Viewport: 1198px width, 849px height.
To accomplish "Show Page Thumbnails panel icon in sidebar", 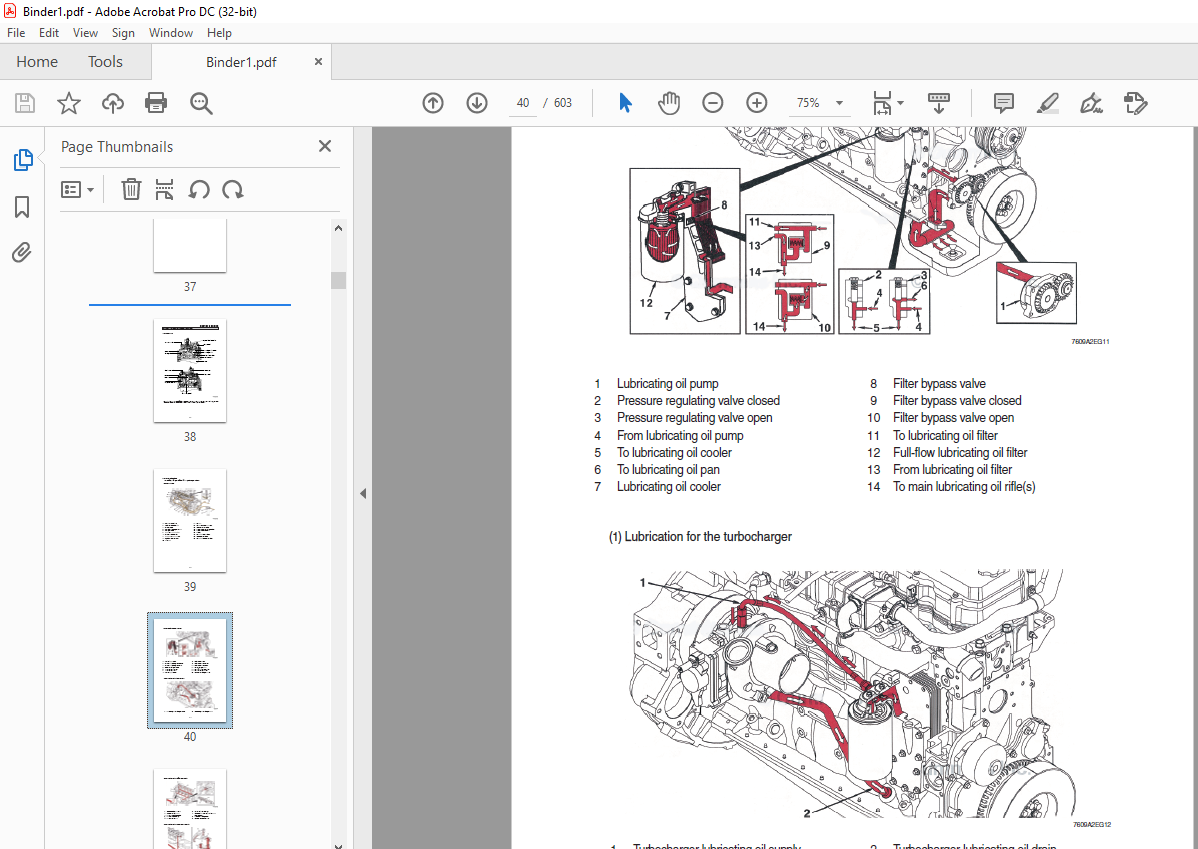I will click(23, 160).
